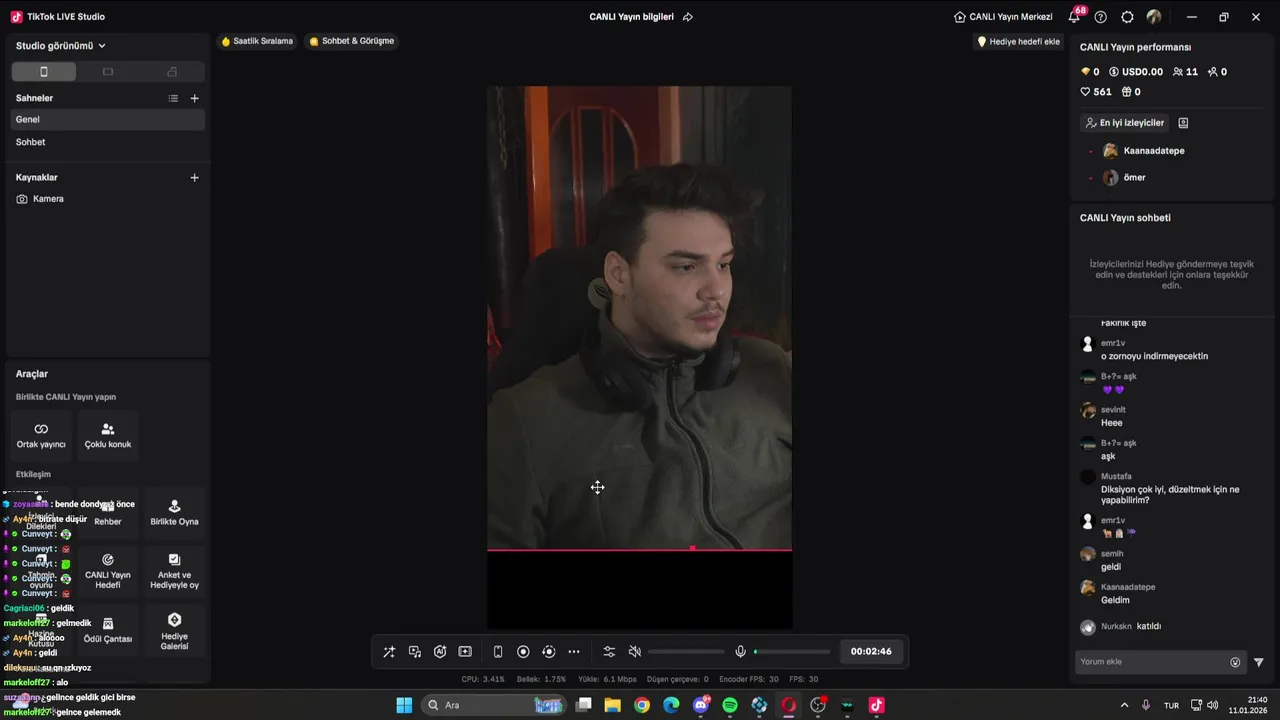Open the Sahneler list view icon

[173, 98]
